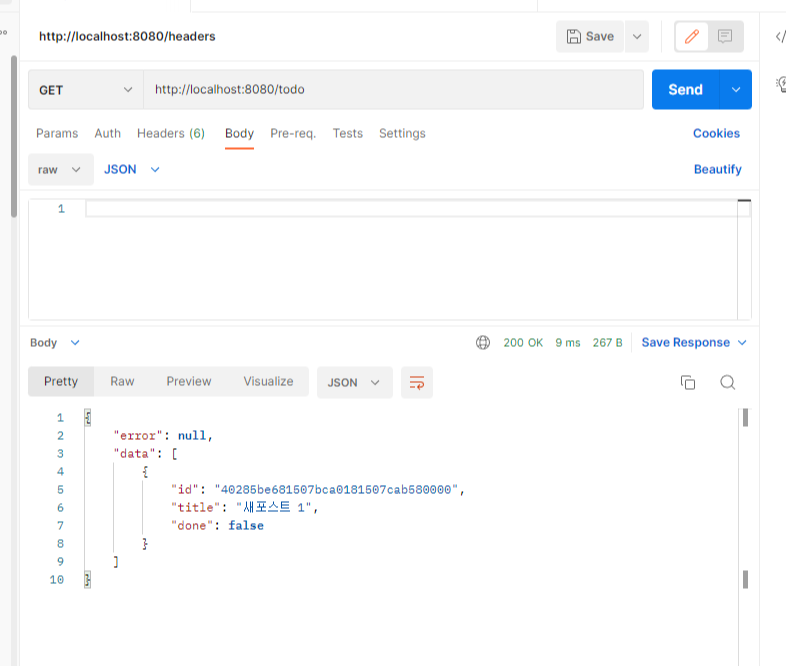Click the "data": [ line in response
This screenshot has height=666, width=786.
click(145, 454)
